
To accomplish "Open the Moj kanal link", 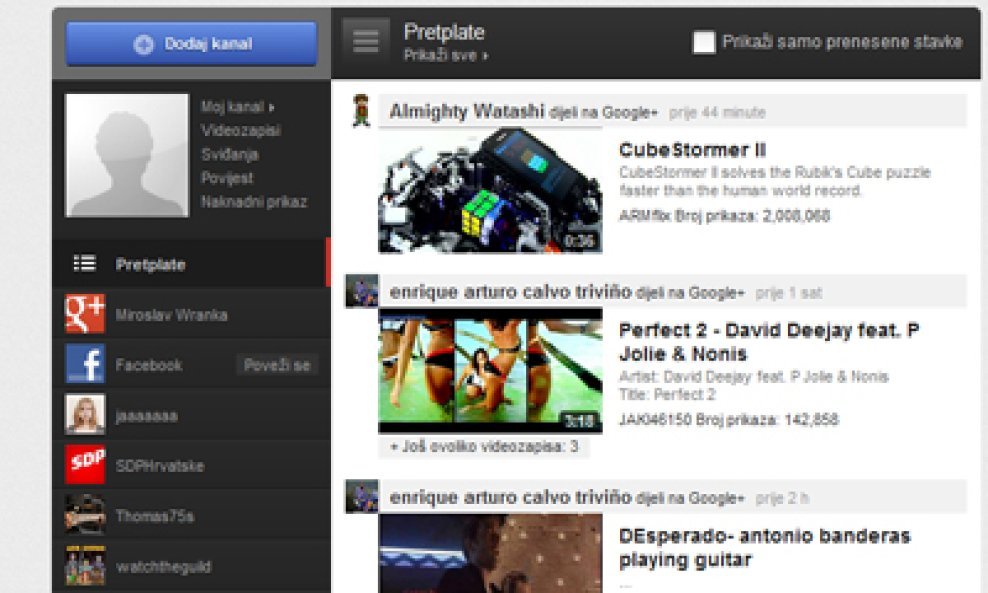I will tap(238, 107).
